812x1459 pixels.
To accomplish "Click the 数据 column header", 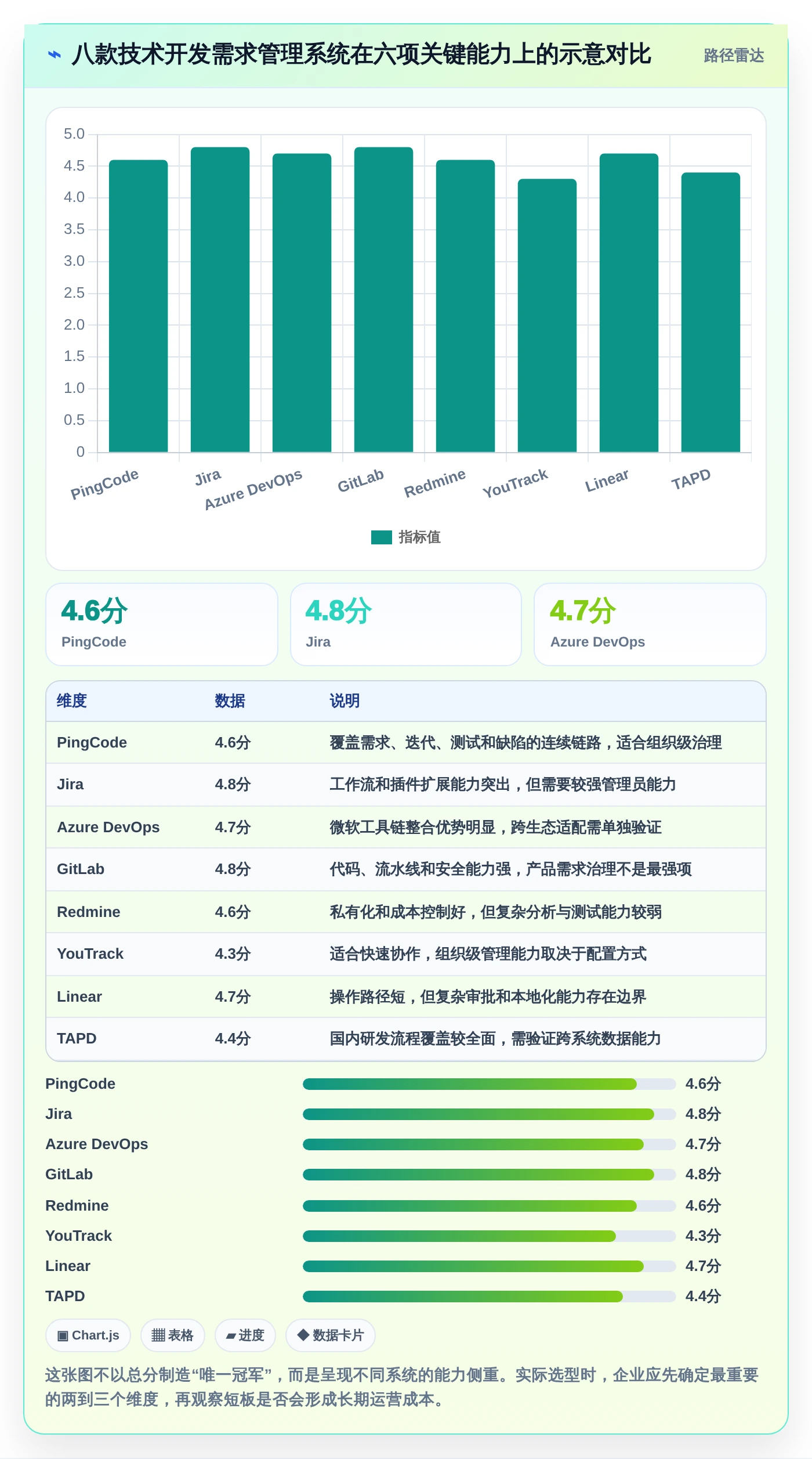I will (x=230, y=701).
